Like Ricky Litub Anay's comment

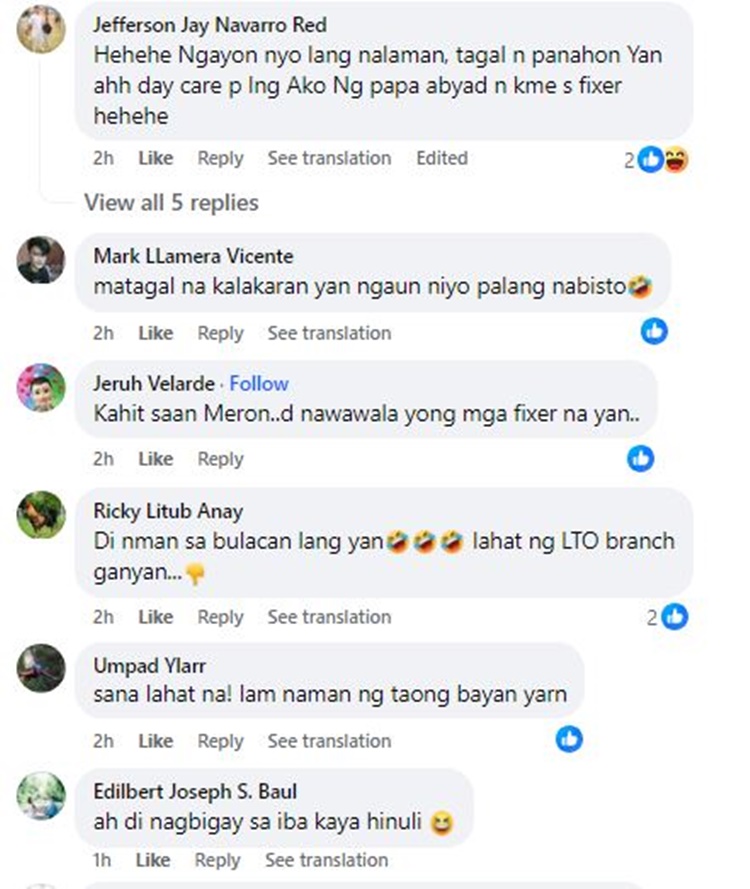pyautogui.click(x=156, y=617)
